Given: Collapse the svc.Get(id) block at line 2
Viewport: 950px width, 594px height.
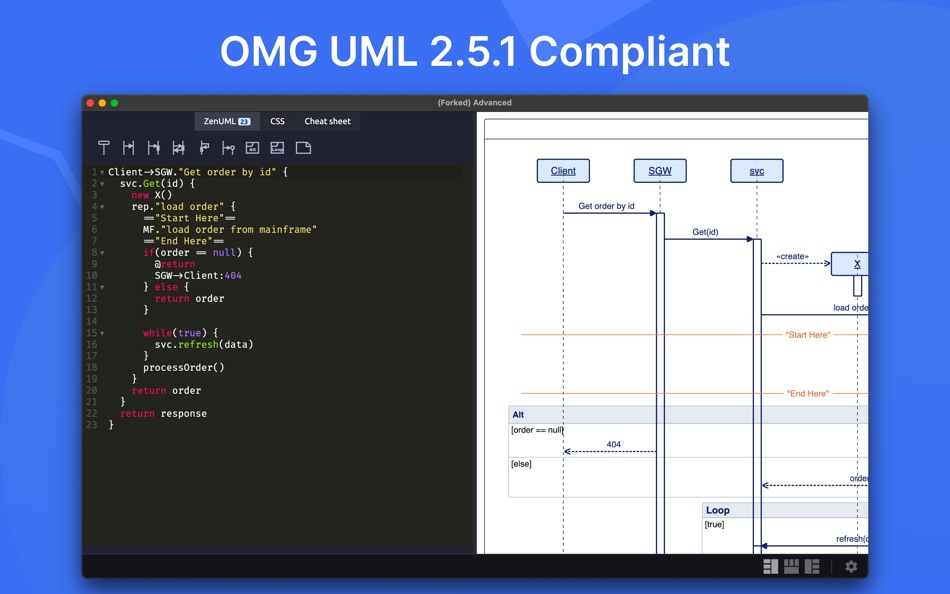Looking at the screenshot, I should (102, 184).
